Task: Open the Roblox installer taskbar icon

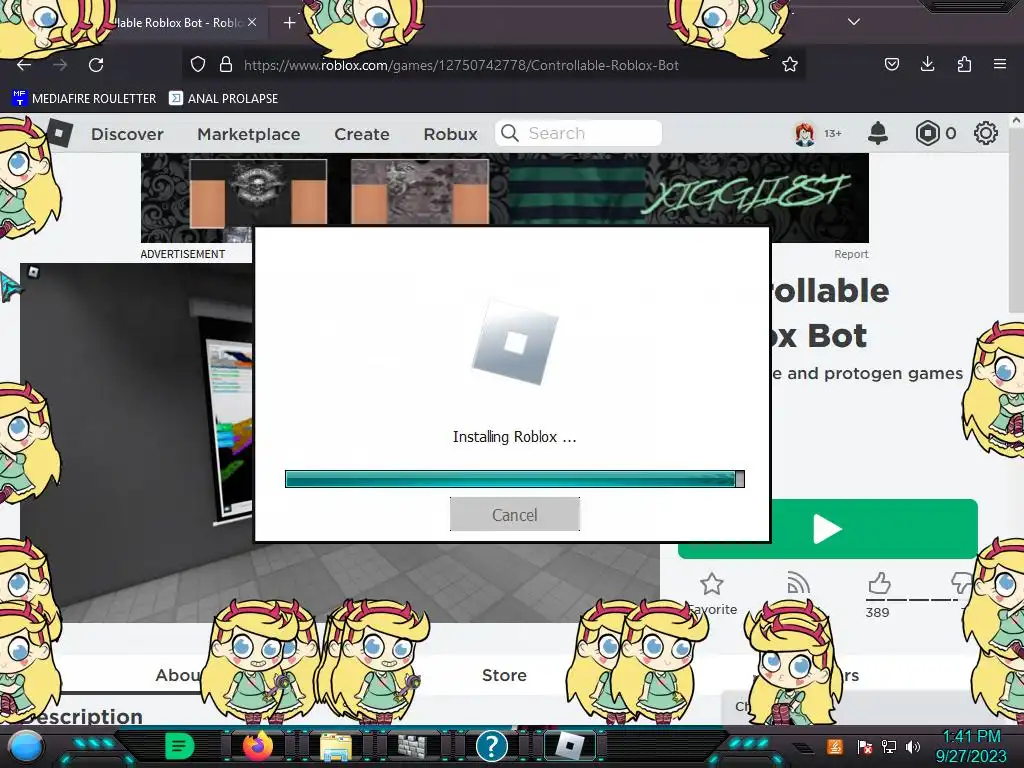Action: (569, 746)
